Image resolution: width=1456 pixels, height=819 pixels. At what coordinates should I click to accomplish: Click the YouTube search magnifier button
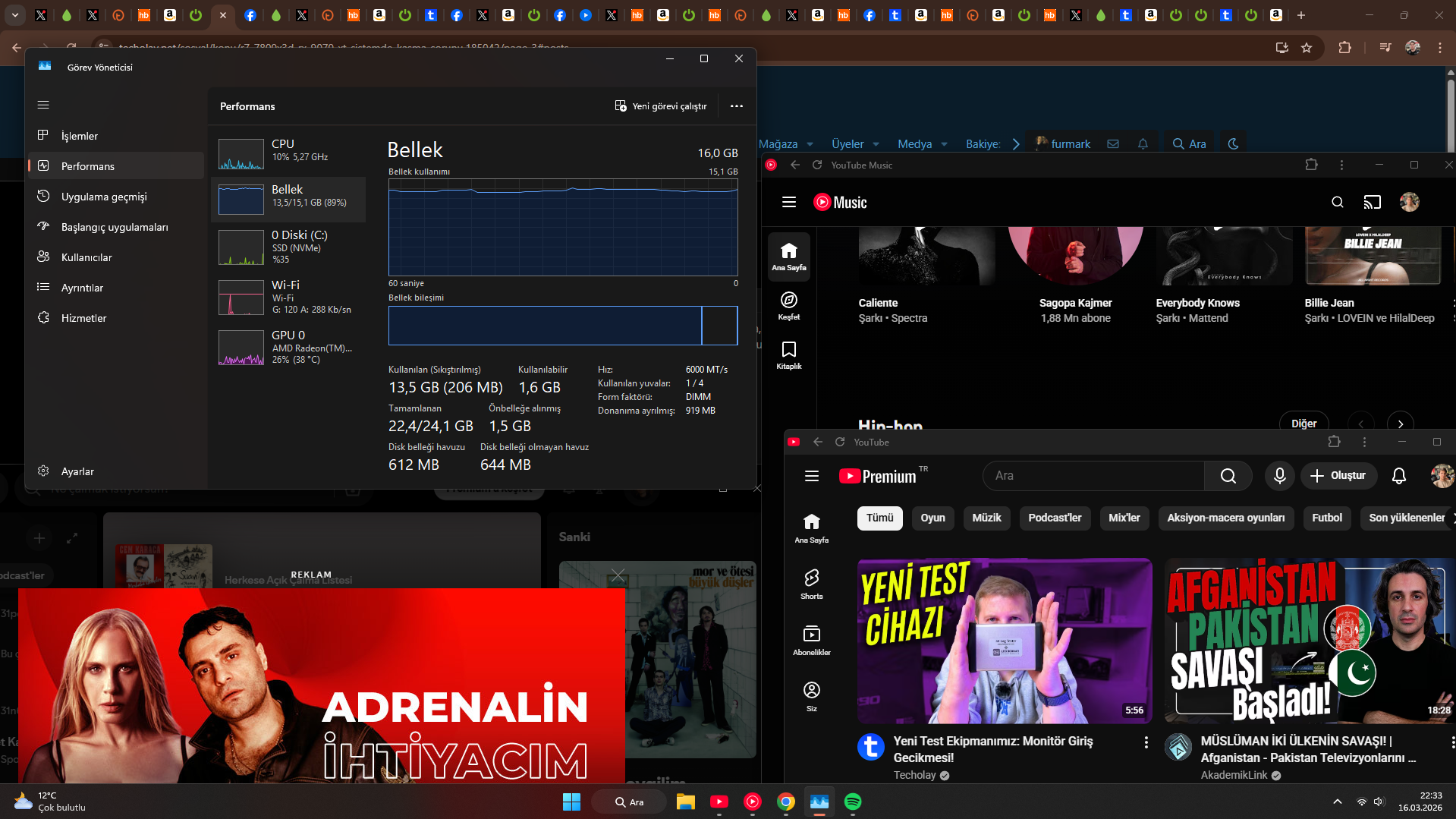click(x=1228, y=476)
